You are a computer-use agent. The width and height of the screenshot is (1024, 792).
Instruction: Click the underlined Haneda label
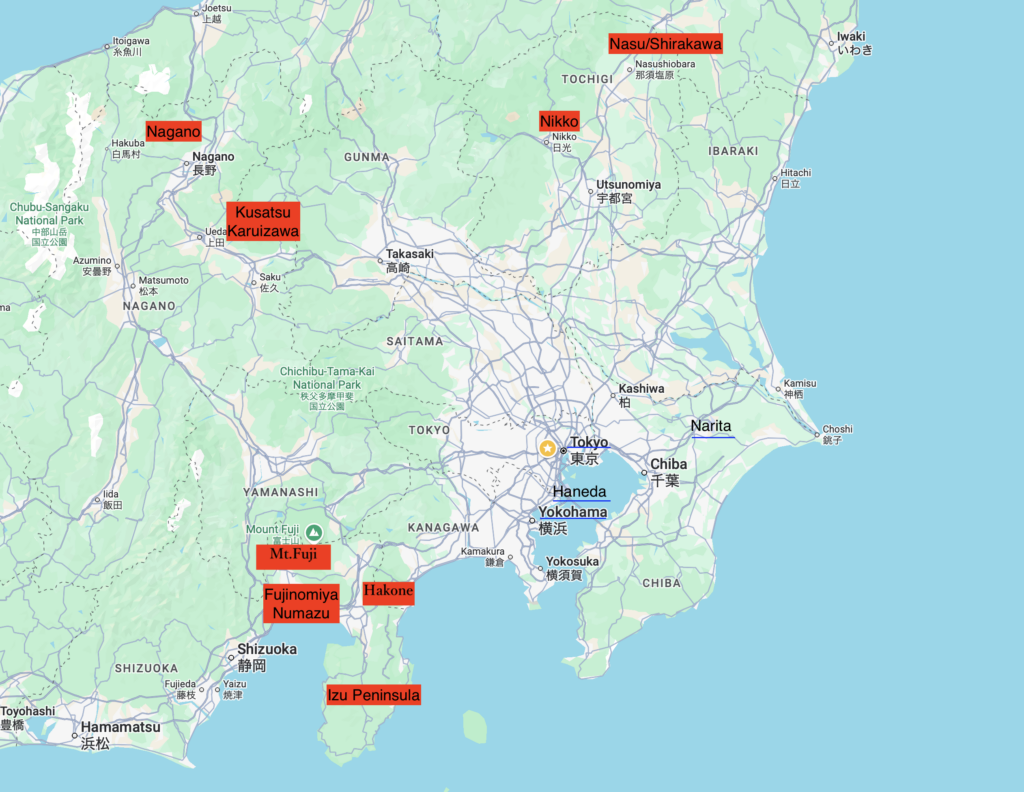click(x=580, y=492)
